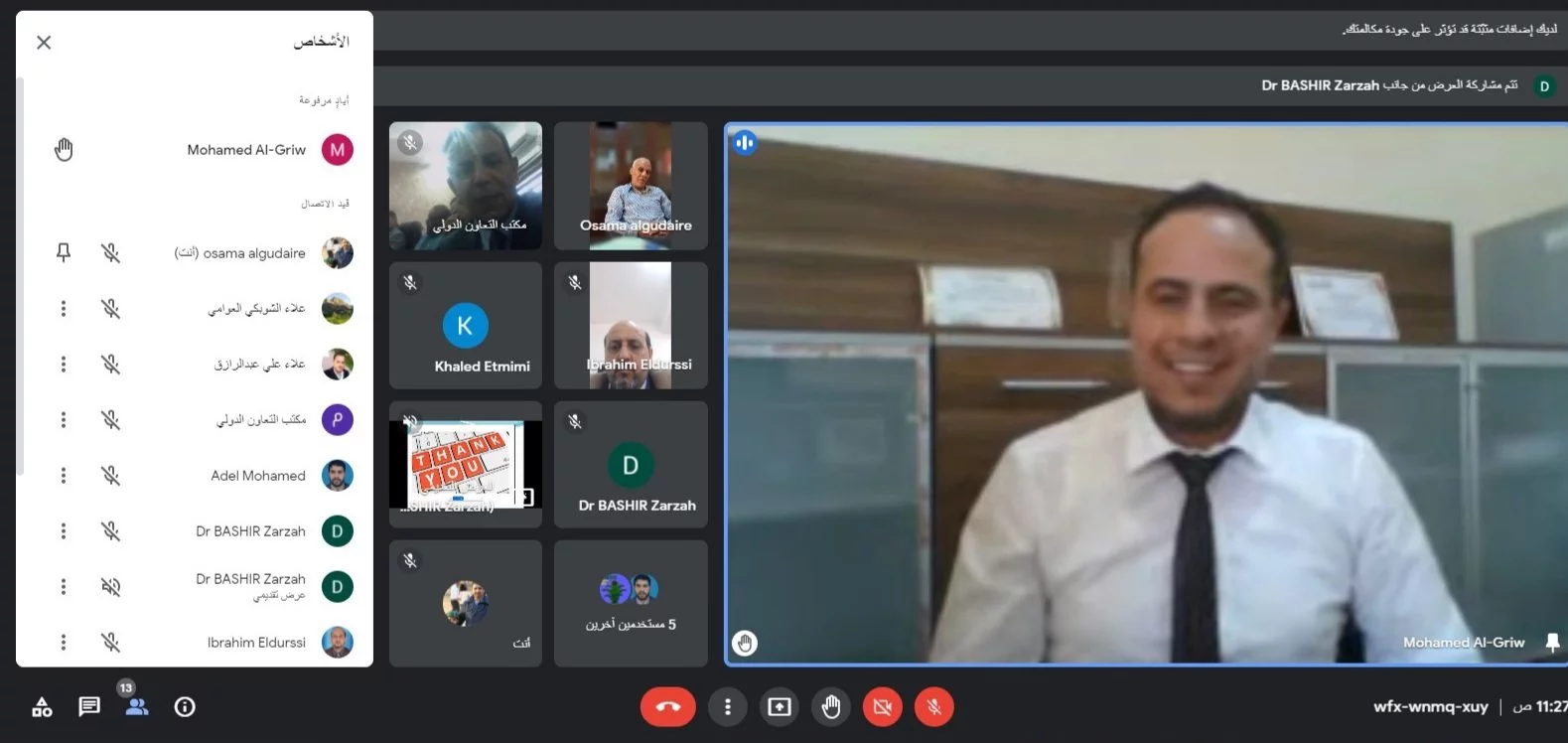
Task: Select Dr BASHIR Zarzah presentation entry
Action: click(250, 586)
